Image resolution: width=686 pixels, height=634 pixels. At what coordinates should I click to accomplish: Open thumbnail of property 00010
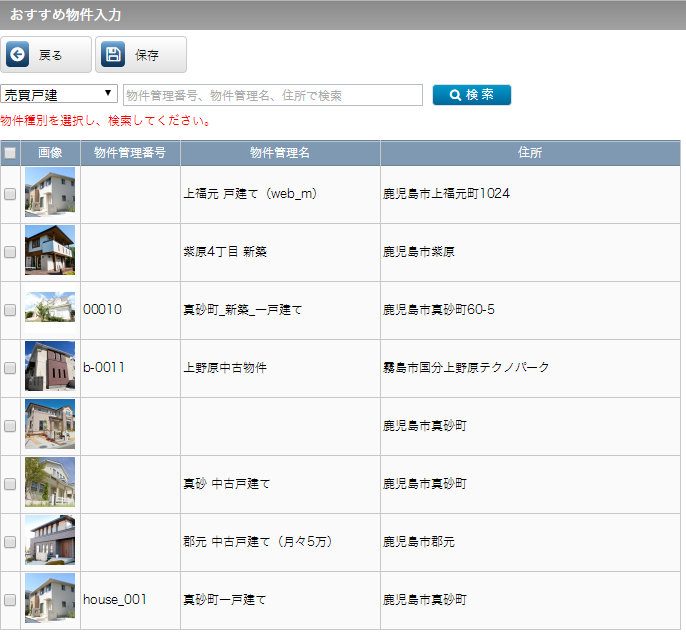[50, 308]
